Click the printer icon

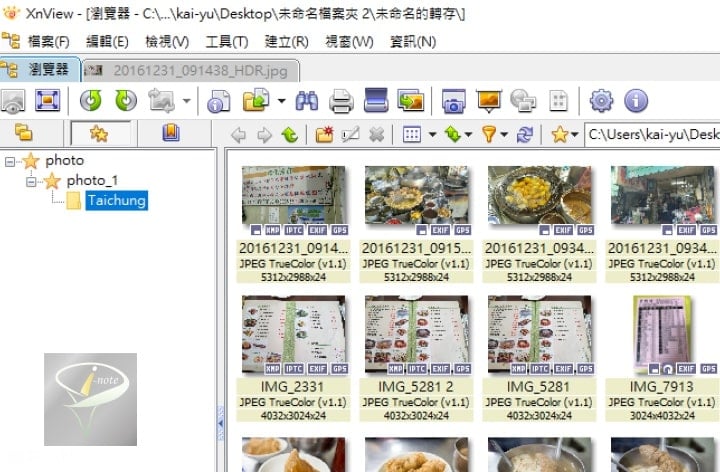click(x=341, y=101)
